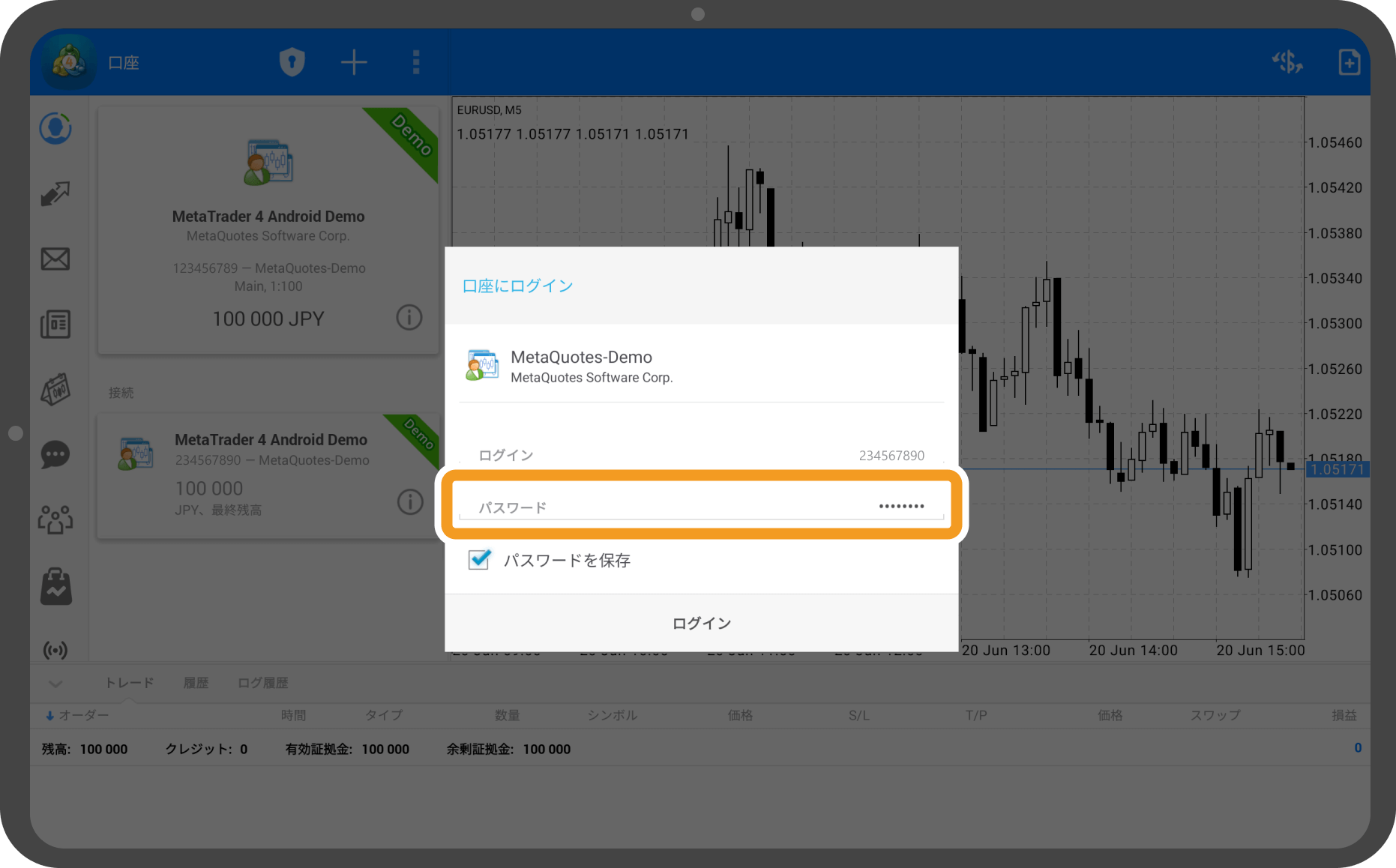1396x868 pixels.
Task: Open the signals broadcast icon
Action: 55,650
